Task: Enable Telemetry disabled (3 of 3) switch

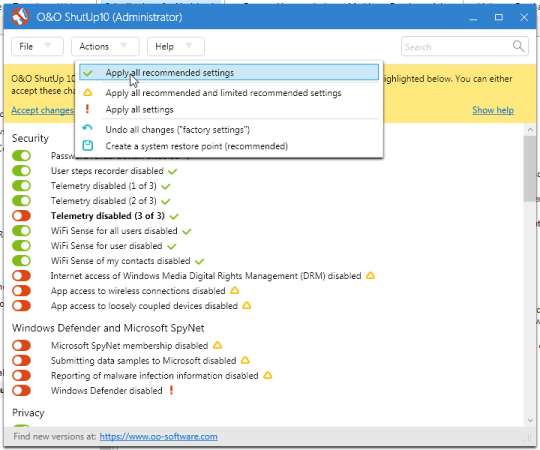Action: tap(21, 216)
